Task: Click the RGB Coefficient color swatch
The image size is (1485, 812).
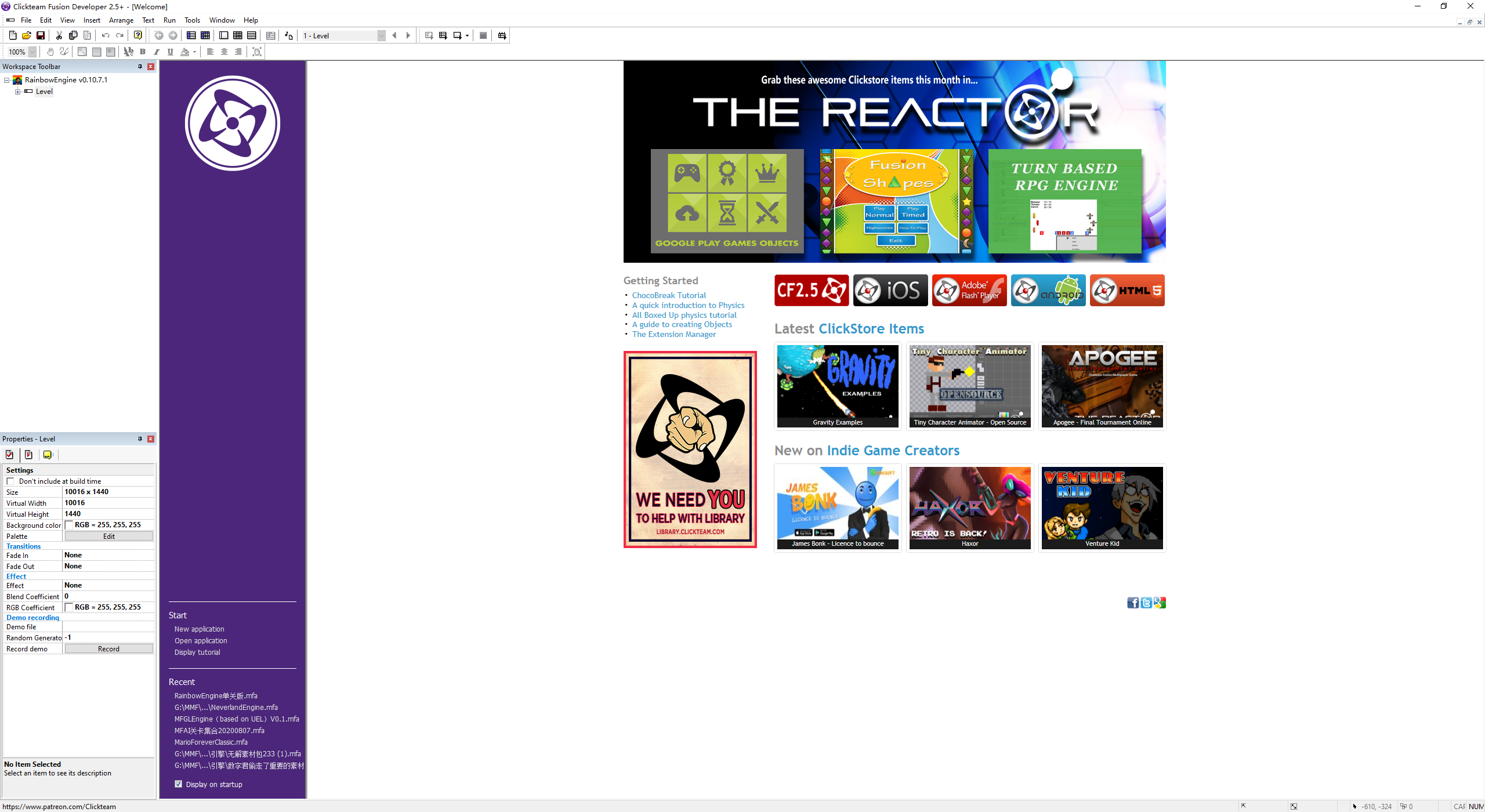Action: 69,607
